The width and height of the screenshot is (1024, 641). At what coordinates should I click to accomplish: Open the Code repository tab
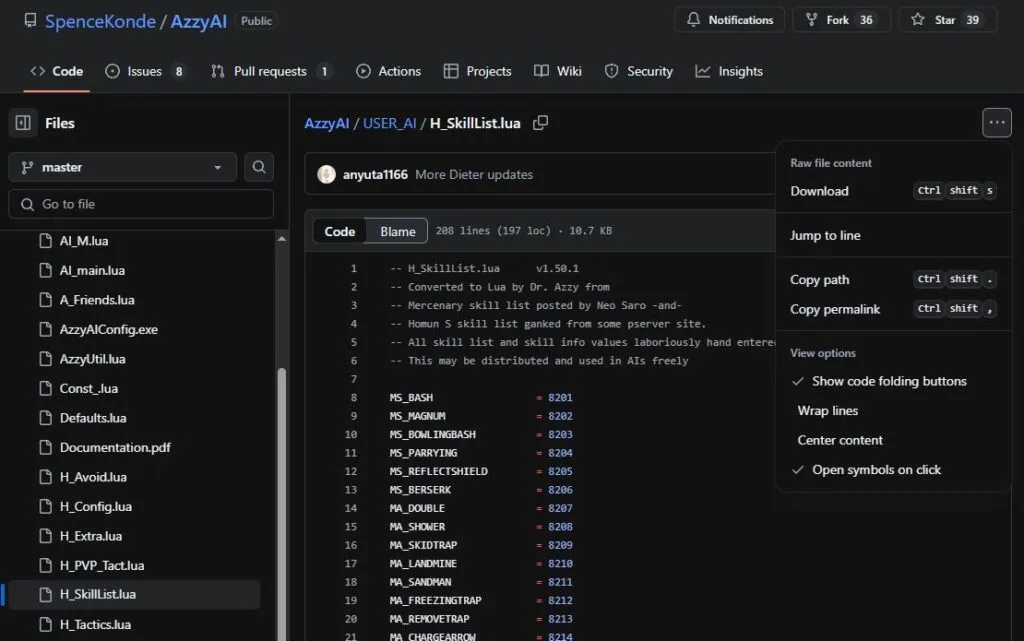point(57,71)
